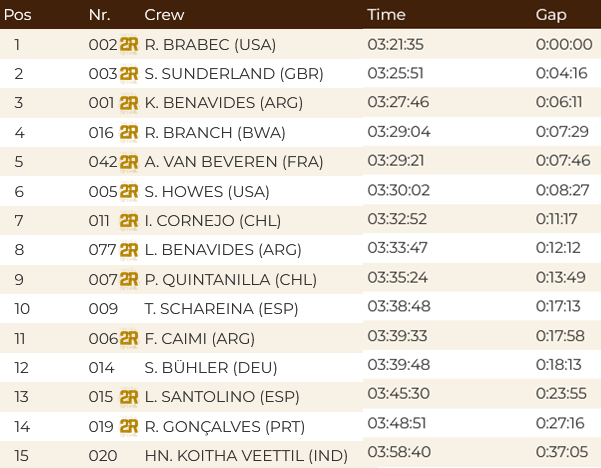Sort results by the Time column header

(386, 14)
